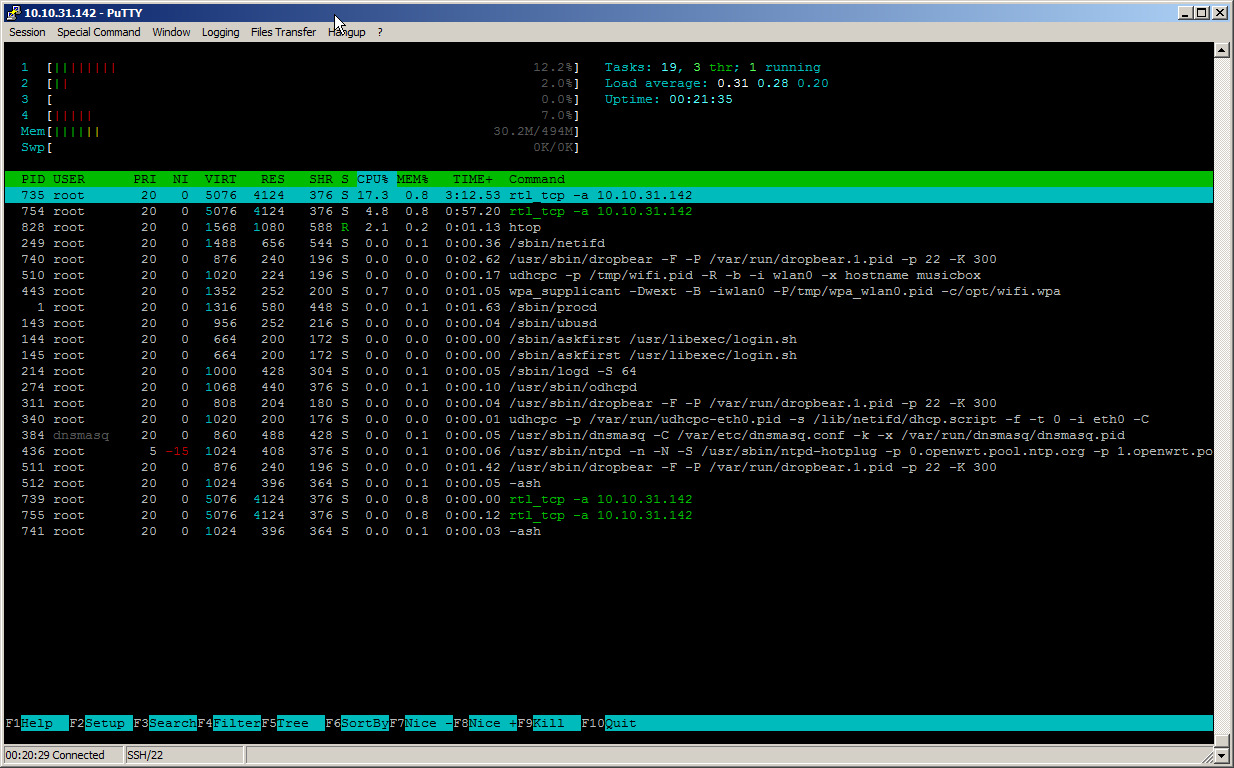1234x768 pixels.
Task: Open the question mark help menu
Action: pyautogui.click(x=380, y=32)
